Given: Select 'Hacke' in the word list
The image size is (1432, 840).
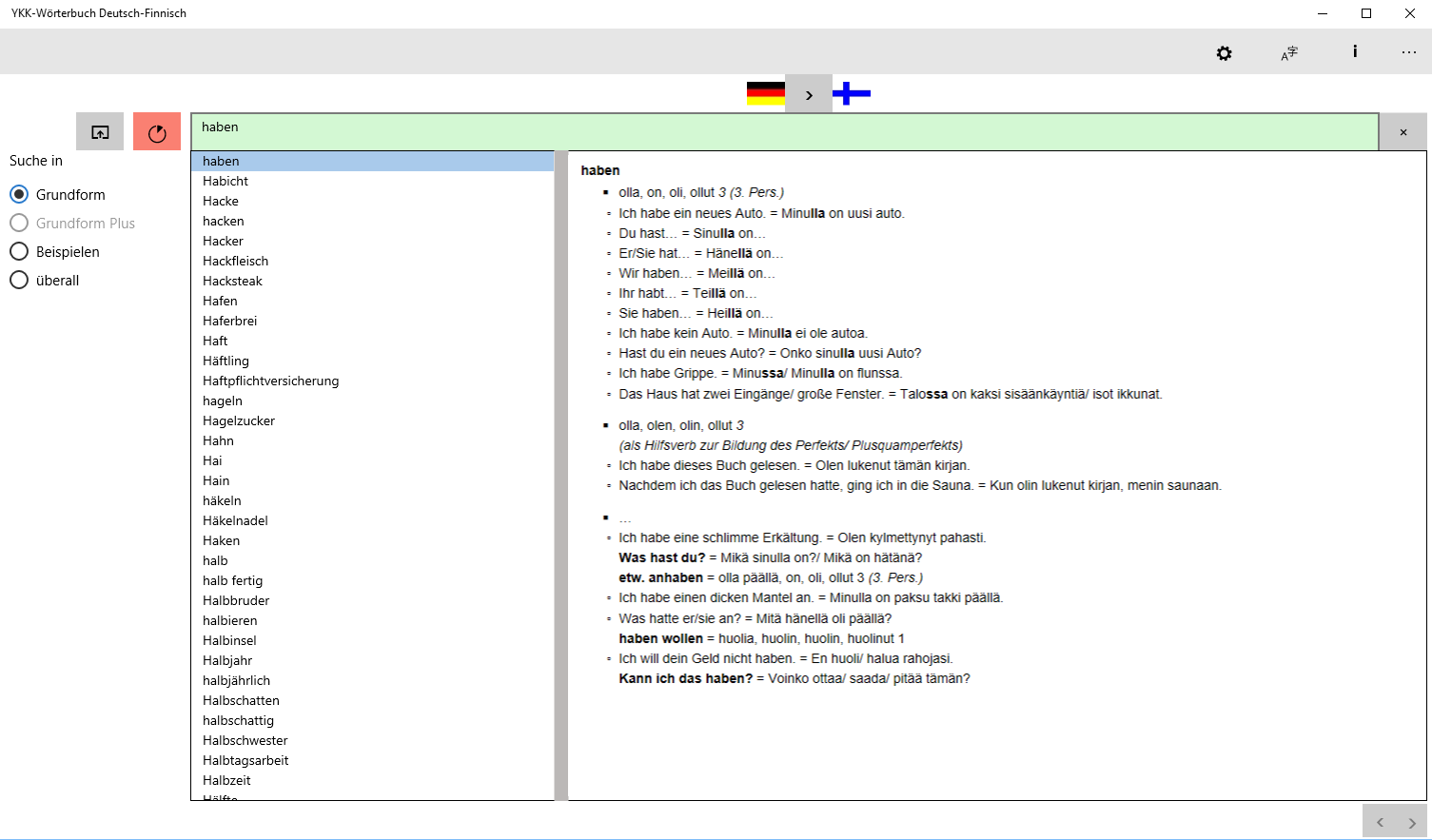Looking at the screenshot, I should point(372,201).
